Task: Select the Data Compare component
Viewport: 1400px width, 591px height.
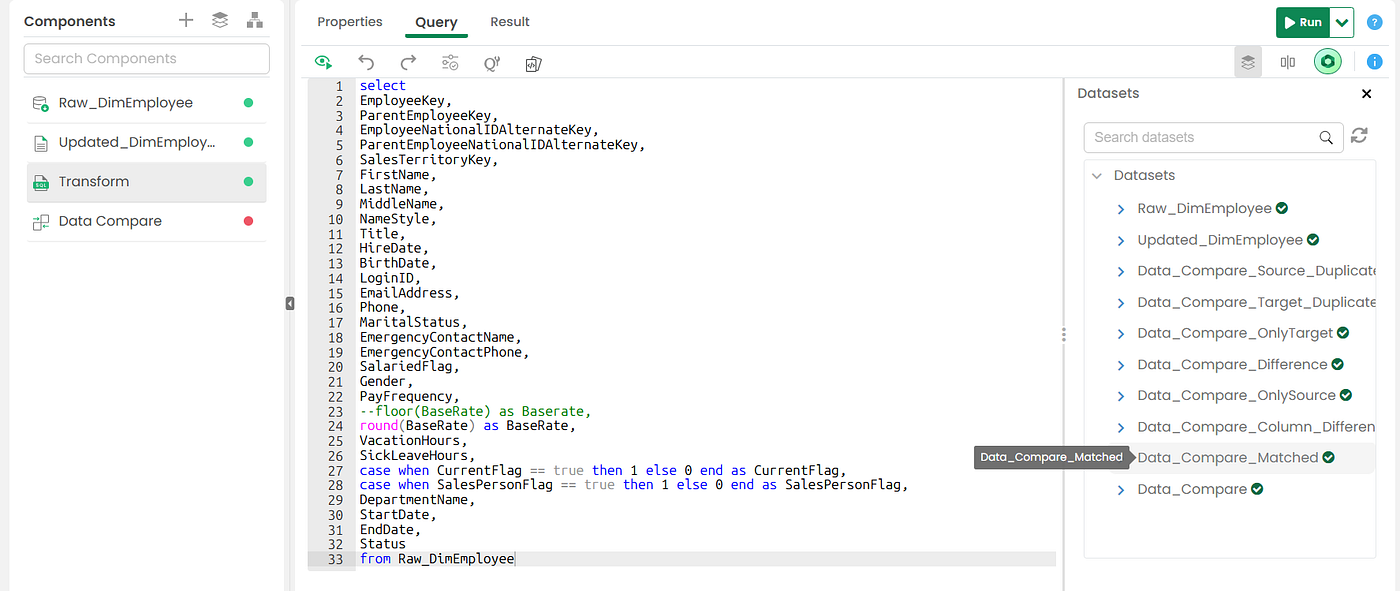Action: pyautogui.click(x=146, y=221)
